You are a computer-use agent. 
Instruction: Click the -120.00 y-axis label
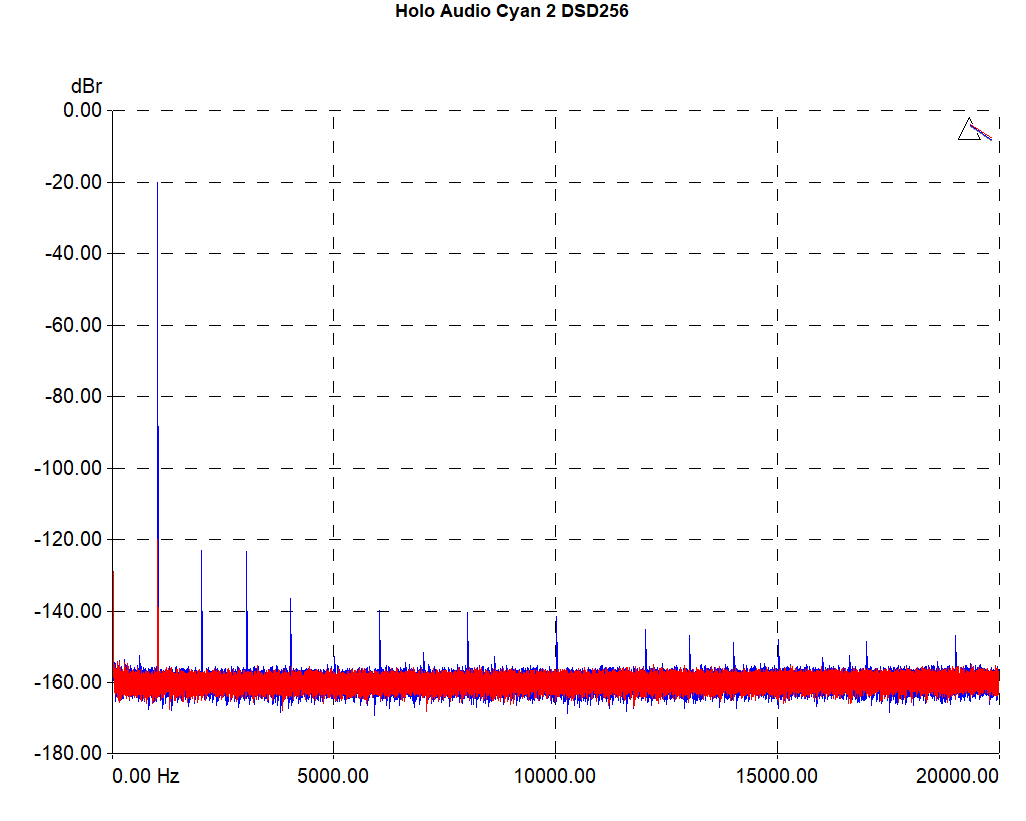(69, 539)
